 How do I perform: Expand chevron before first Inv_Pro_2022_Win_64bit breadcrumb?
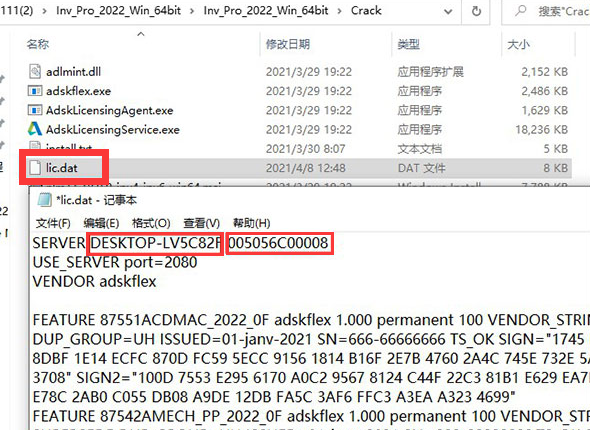point(44,11)
